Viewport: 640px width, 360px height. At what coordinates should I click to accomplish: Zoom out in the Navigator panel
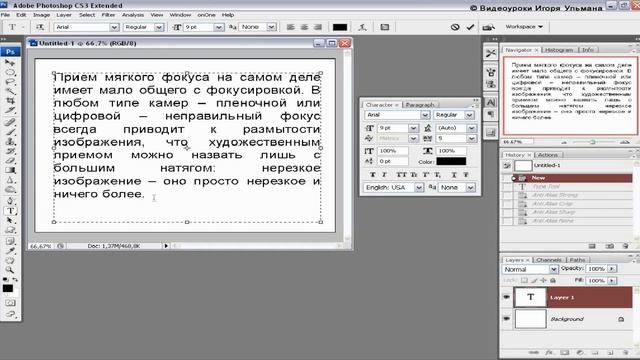pos(564,142)
